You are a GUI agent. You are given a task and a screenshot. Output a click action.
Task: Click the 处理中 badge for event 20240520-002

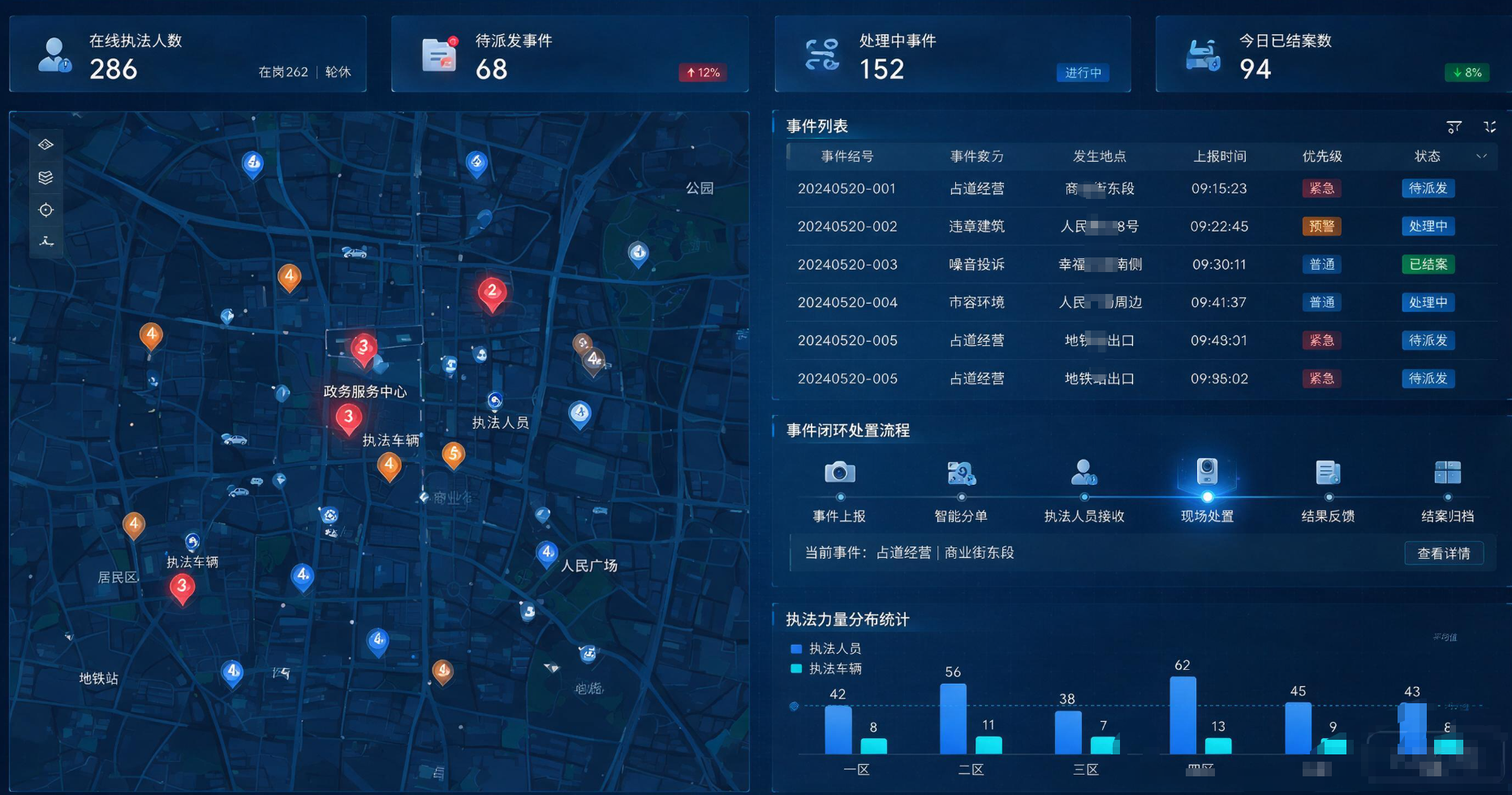pyautogui.click(x=1428, y=227)
